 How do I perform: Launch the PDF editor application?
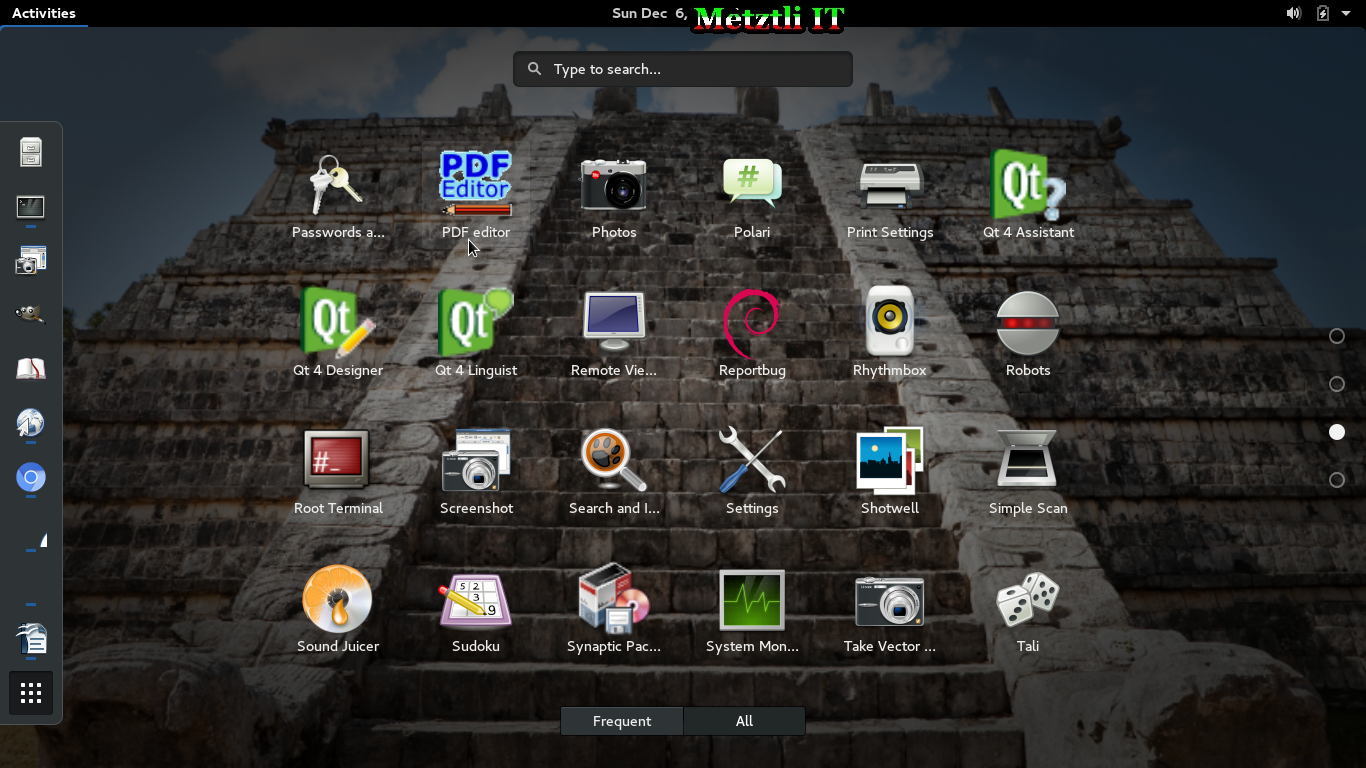tap(476, 185)
